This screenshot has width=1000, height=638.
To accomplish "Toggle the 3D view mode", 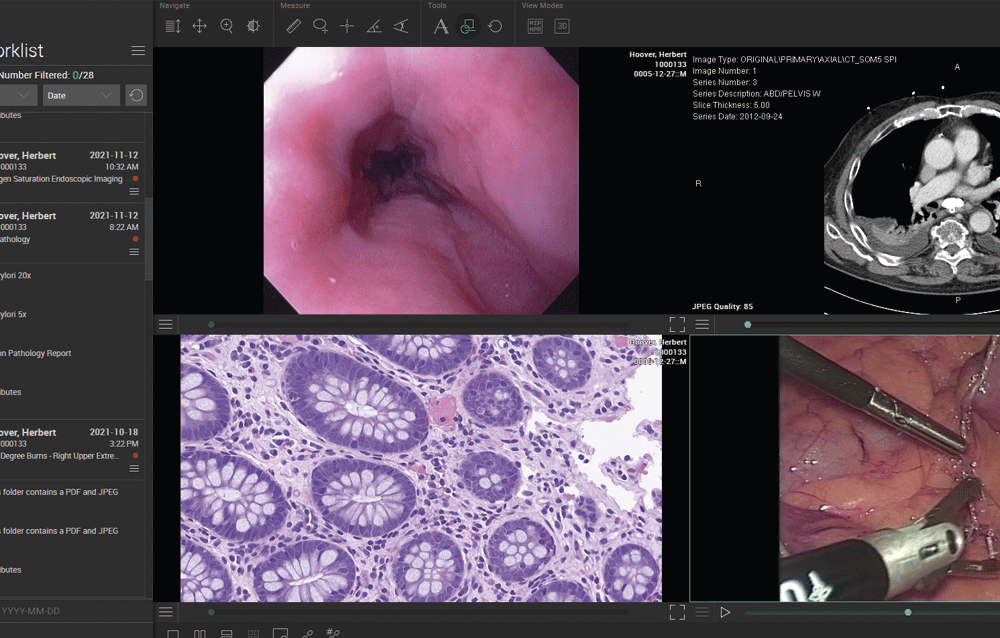I will pos(562,26).
